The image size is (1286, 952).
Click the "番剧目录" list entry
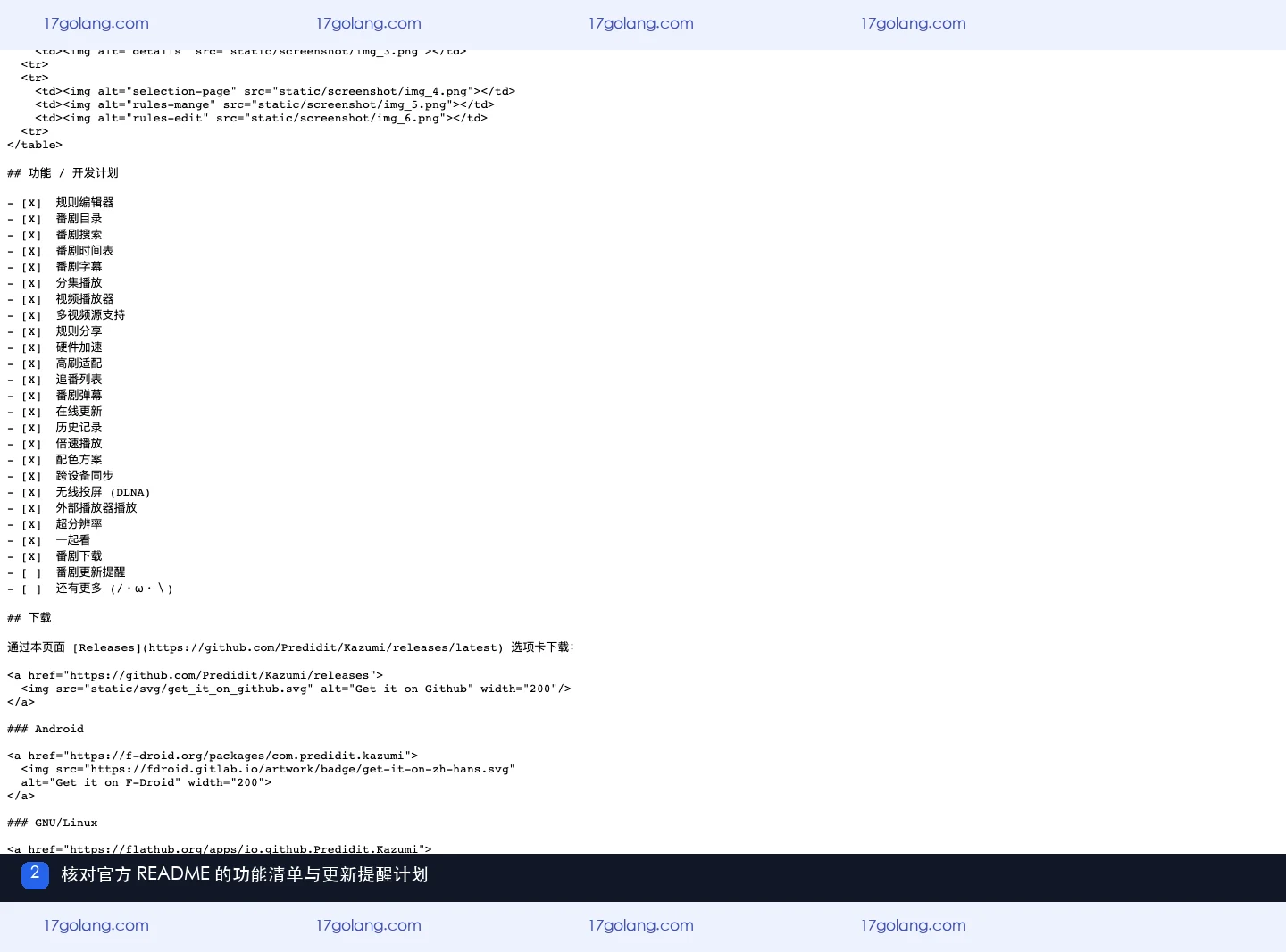pyautogui.click(x=54, y=219)
